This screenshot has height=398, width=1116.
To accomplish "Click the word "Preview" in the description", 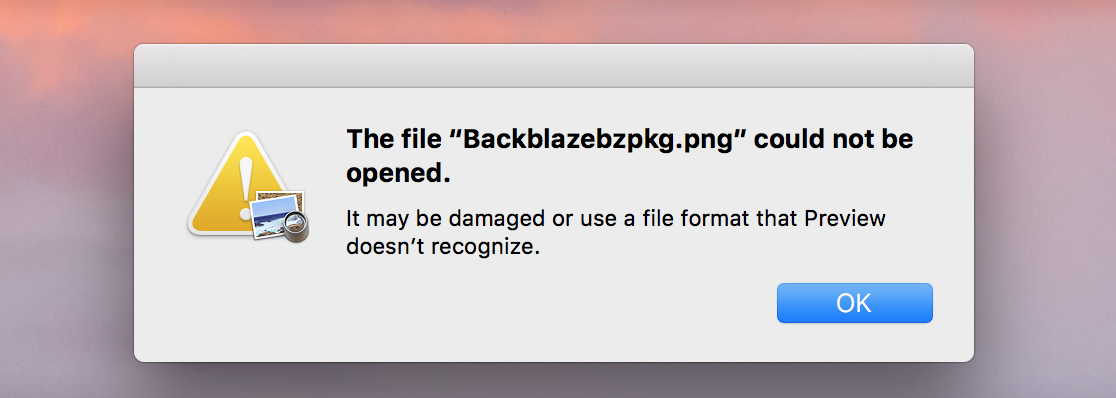I will pos(845,218).
